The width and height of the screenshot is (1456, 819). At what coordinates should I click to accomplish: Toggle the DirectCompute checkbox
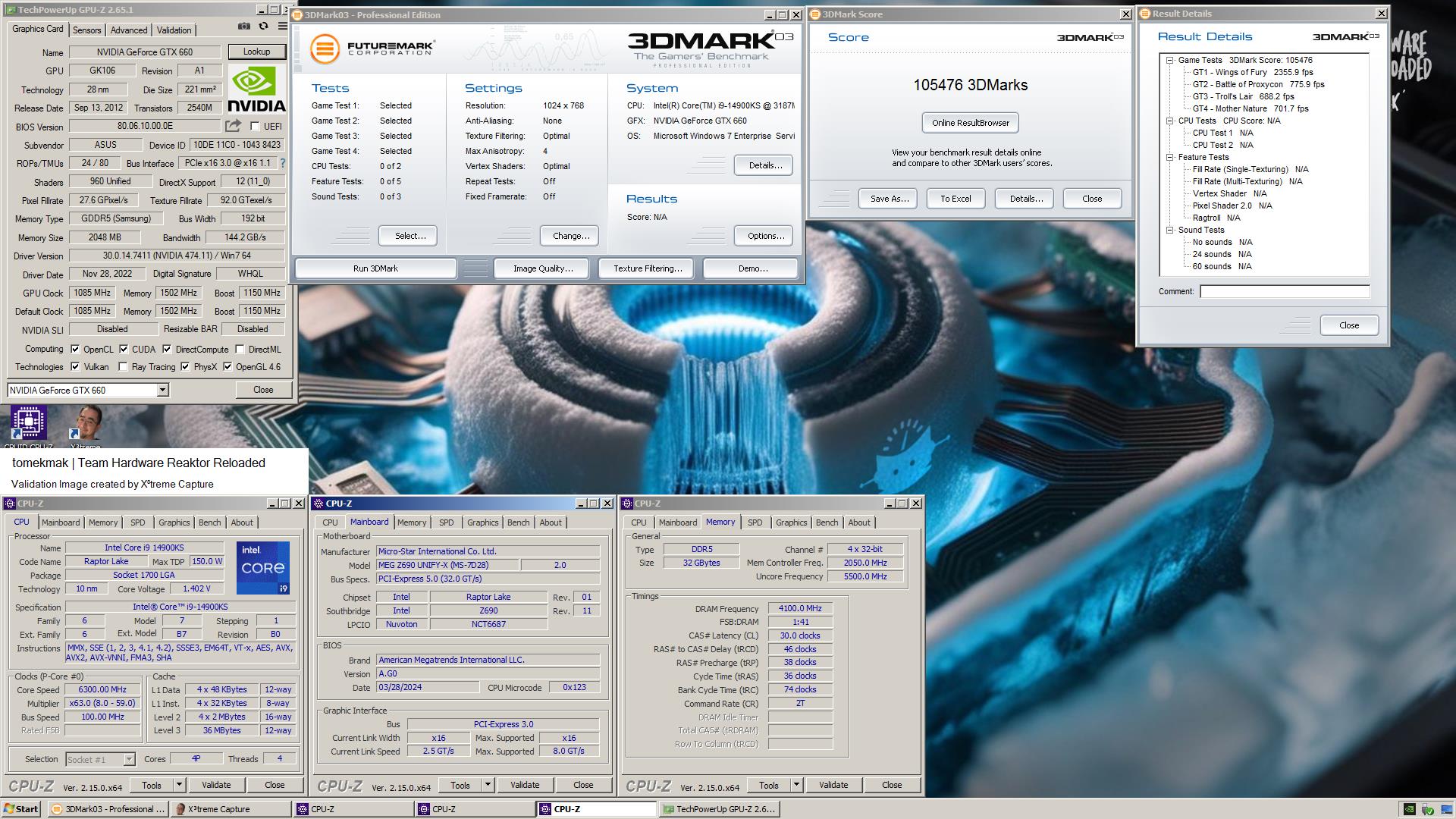[167, 350]
